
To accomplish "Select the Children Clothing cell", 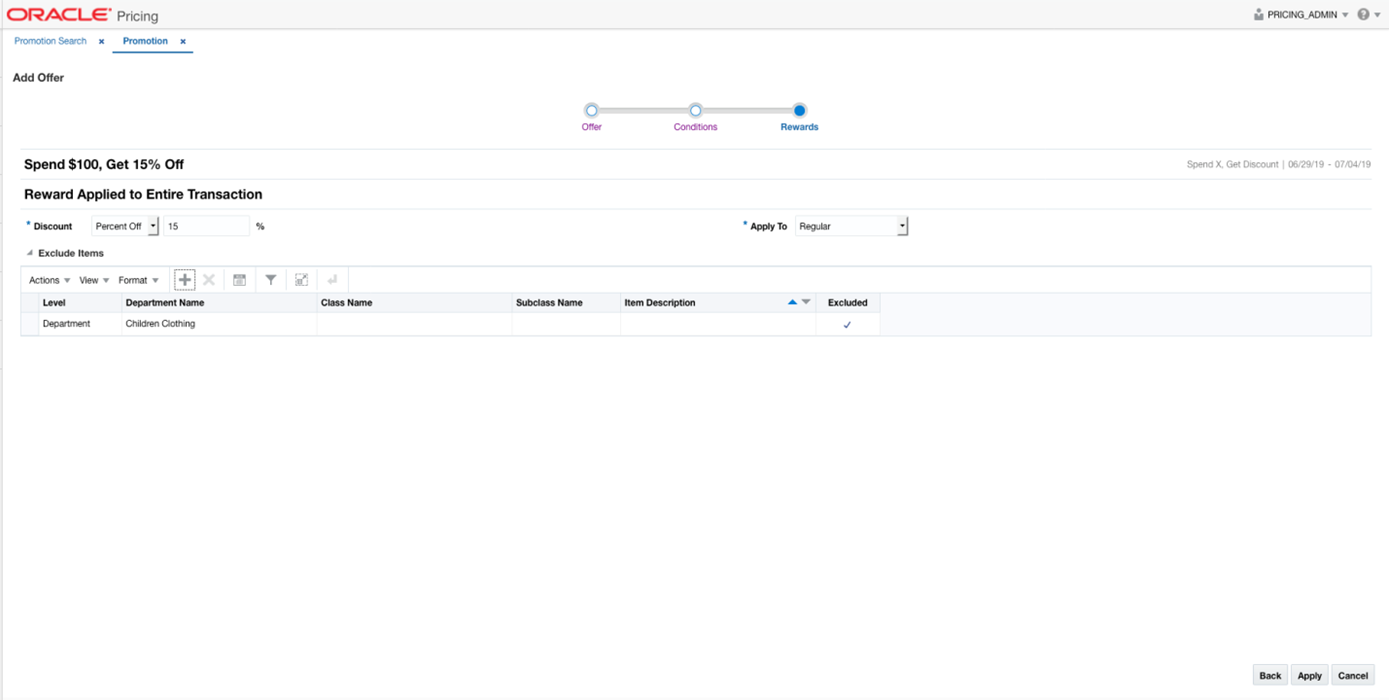I will pyautogui.click(x=219, y=324).
